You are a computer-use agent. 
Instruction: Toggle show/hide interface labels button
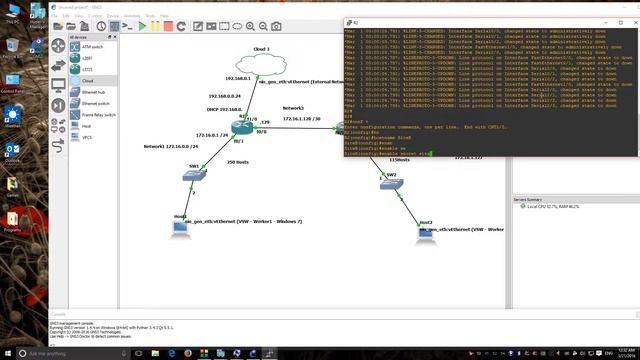[x=114, y=27]
